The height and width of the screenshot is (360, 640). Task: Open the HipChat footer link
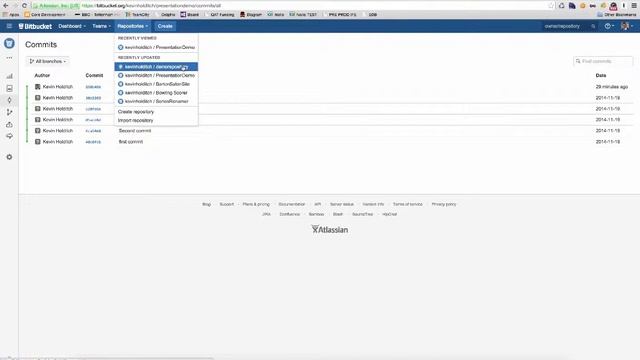[x=389, y=214]
